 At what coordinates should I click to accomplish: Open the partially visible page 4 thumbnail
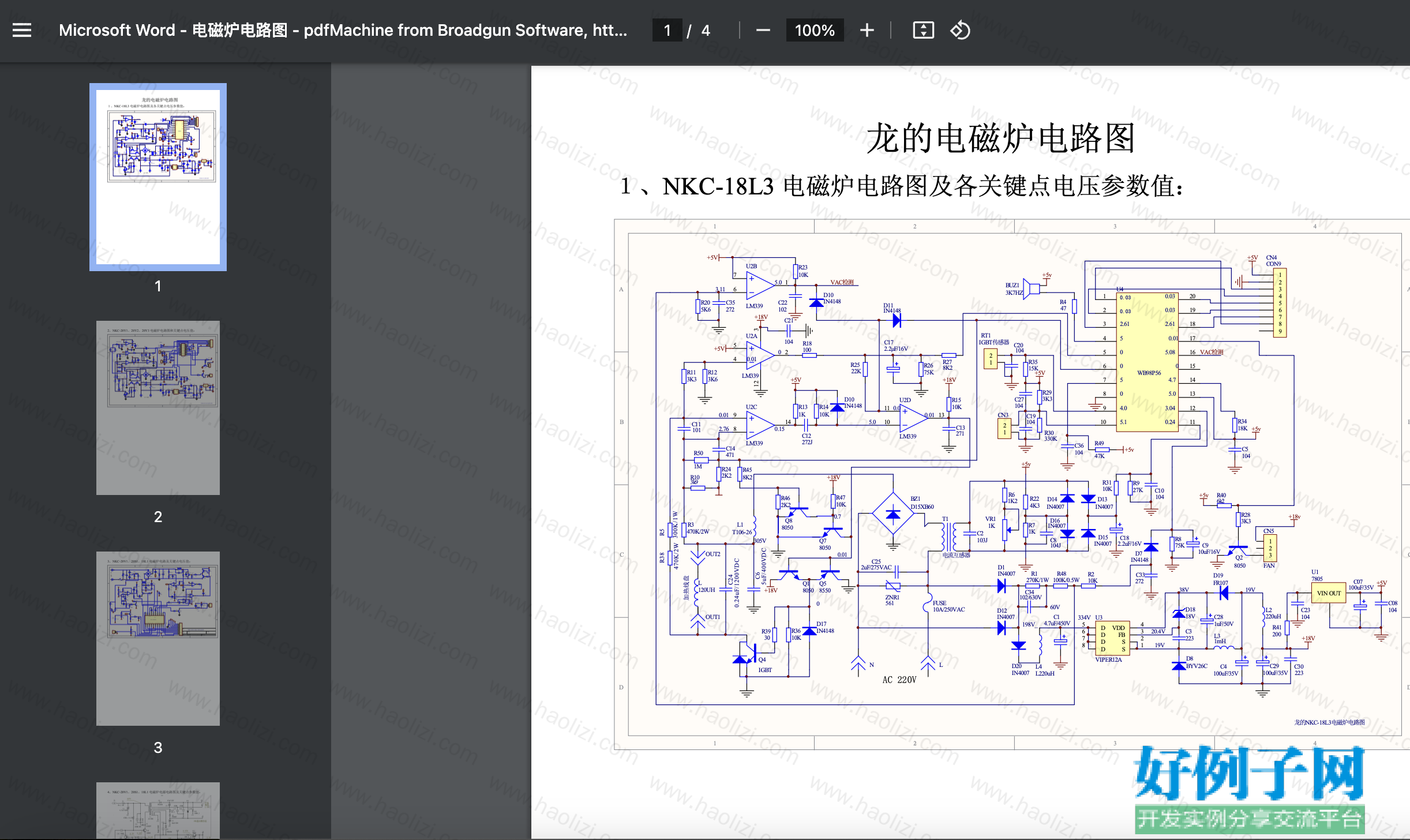[158, 811]
